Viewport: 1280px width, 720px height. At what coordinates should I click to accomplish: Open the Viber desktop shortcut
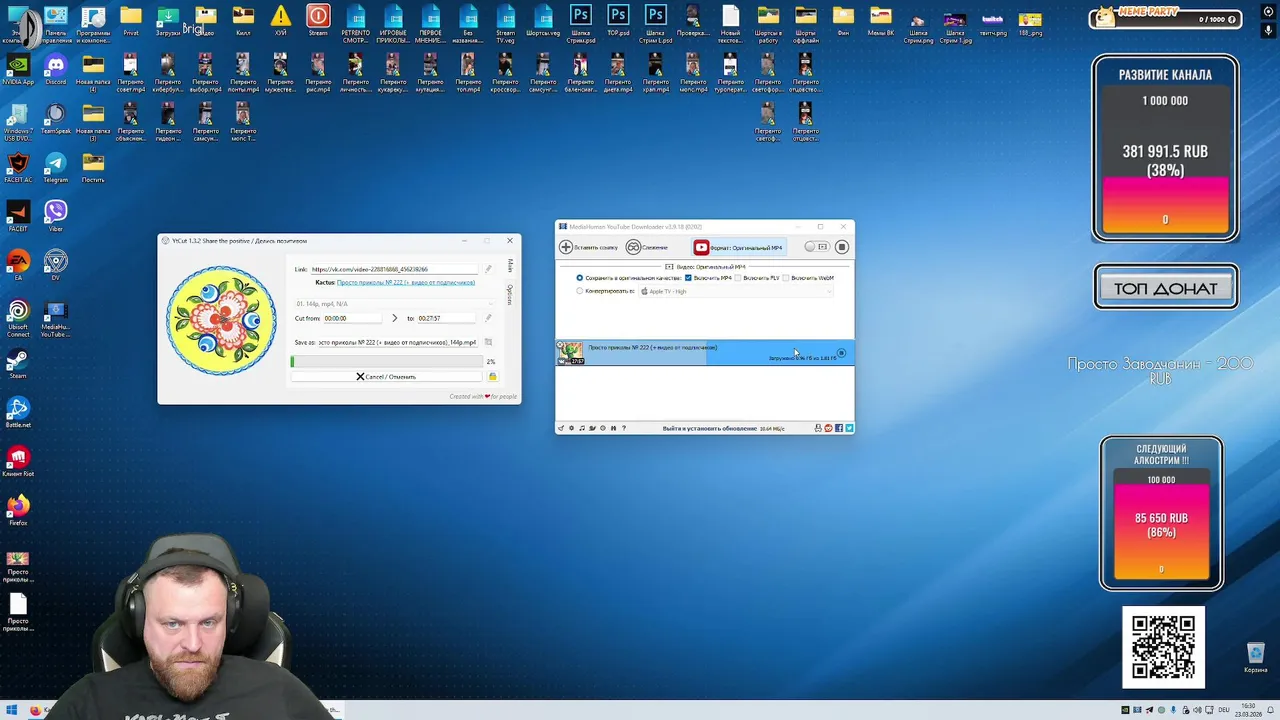(56, 215)
